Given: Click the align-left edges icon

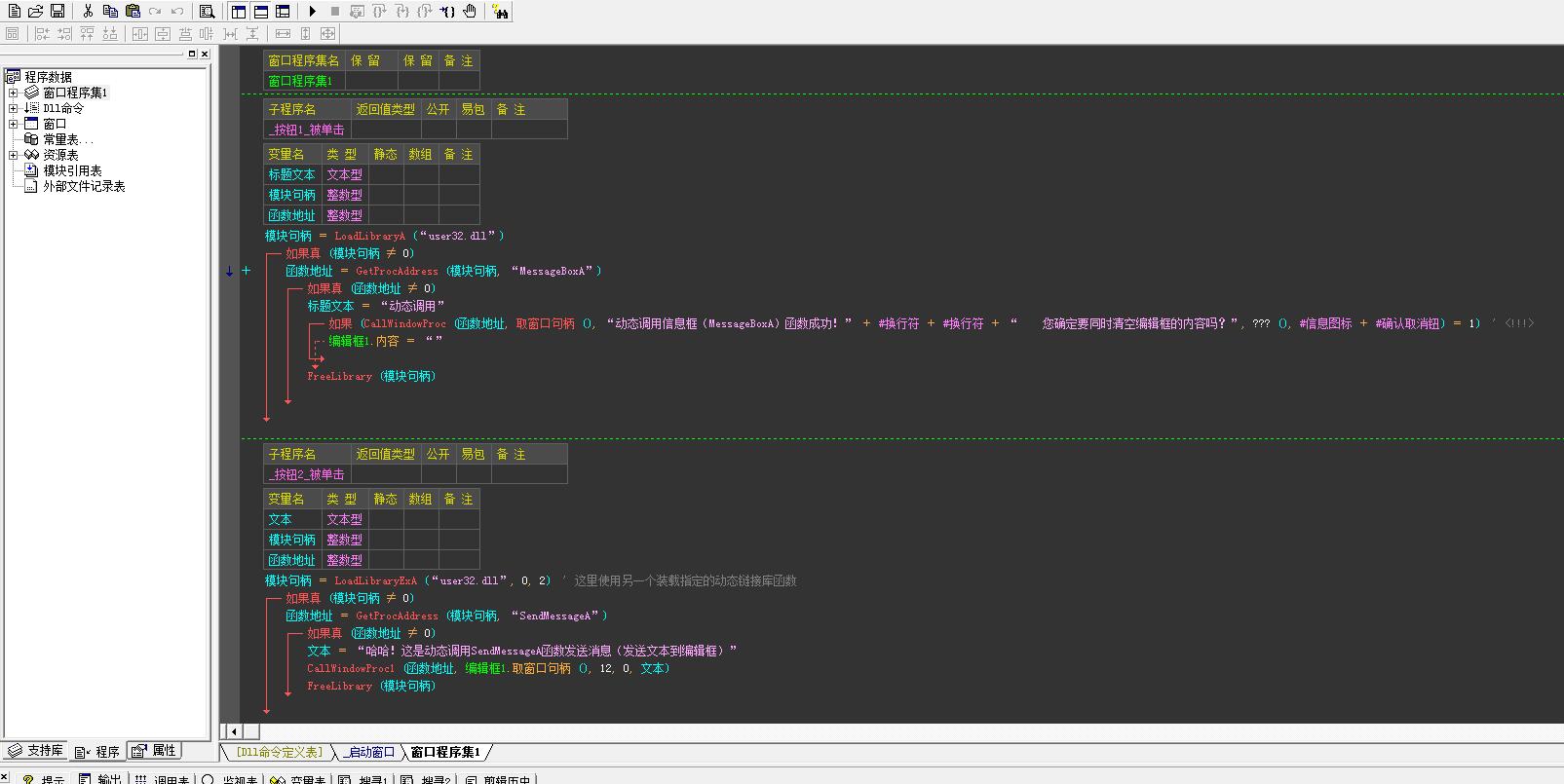Looking at the screenshot, I should pyautogui.click(x=42, y=33).
